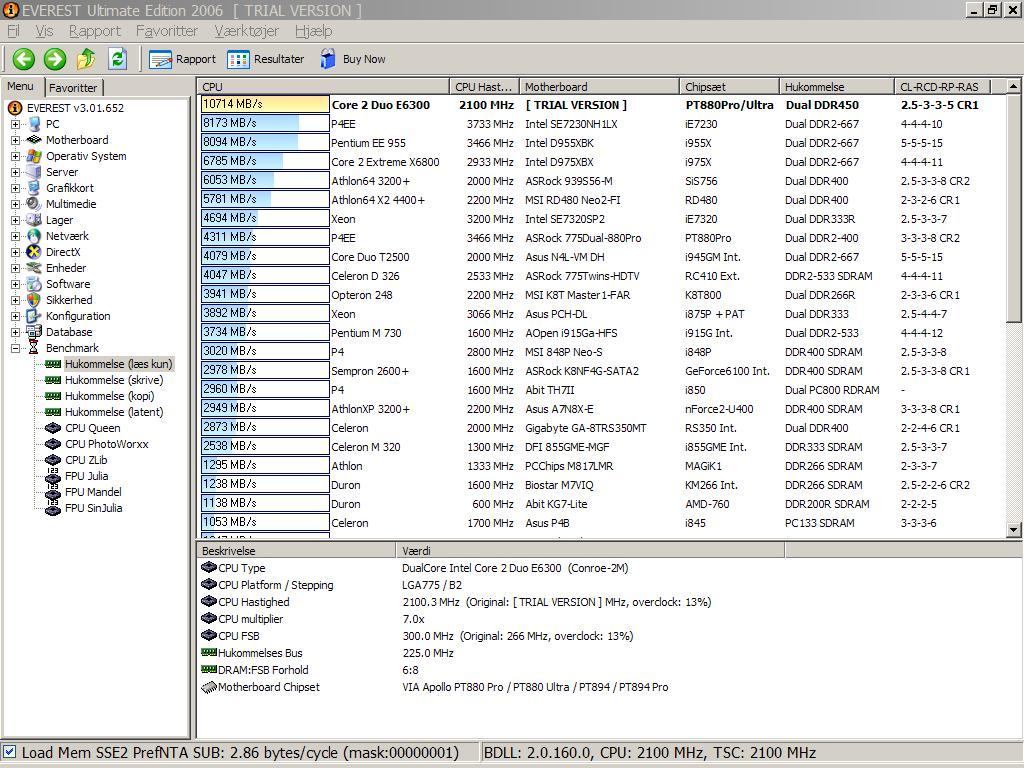Open the Favoritter menu in the menu bar
The image size is (1024, 768).
pyautogui.click(x=167, y=31)
